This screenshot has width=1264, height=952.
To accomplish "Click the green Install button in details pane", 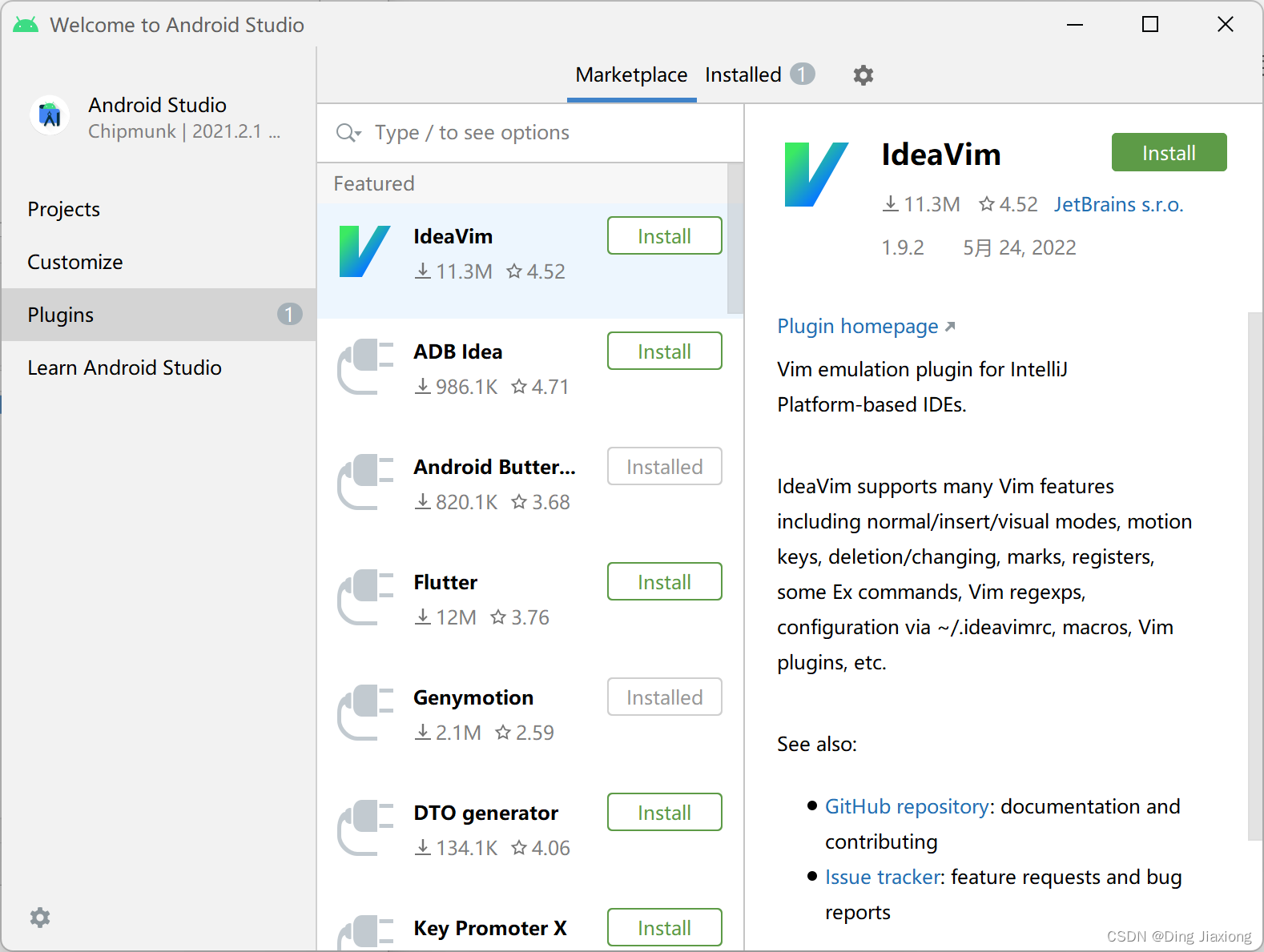I will [x=1169, y=152].
